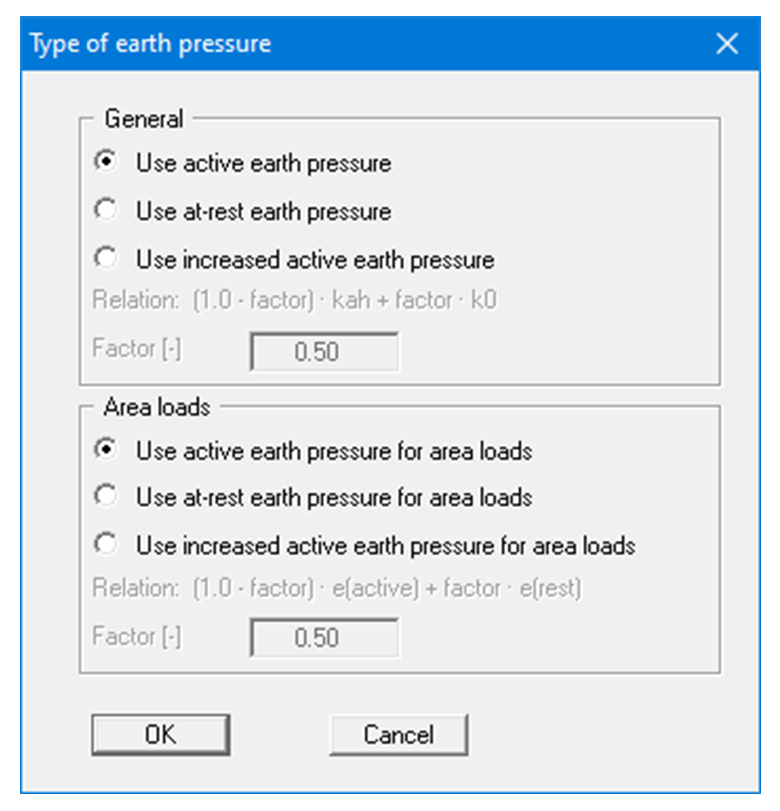Viewport: 780px width, 811px height.
Task: Pick increased active pressure radio in Area loads
Action: pos(104,546)
